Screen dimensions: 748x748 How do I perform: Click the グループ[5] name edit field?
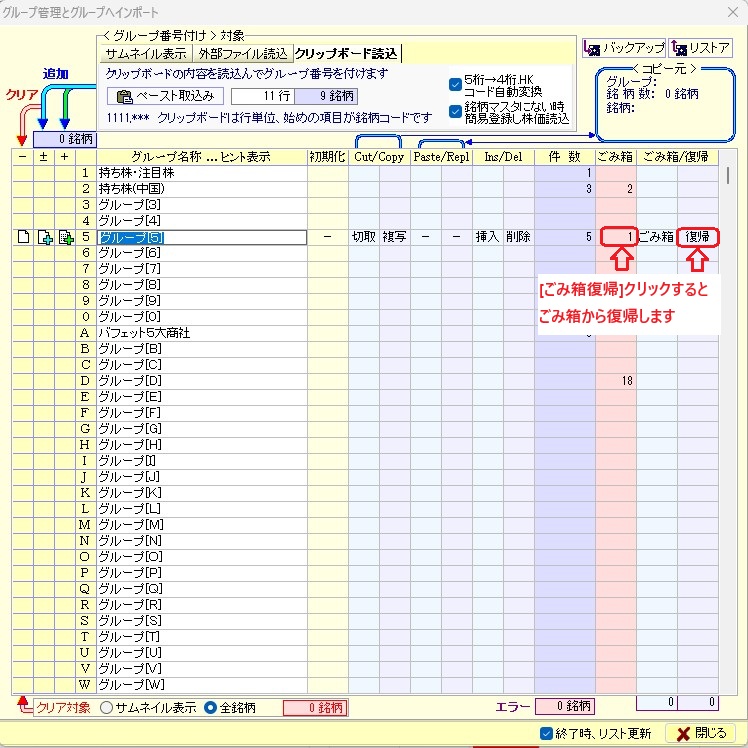tap(200, 238)
